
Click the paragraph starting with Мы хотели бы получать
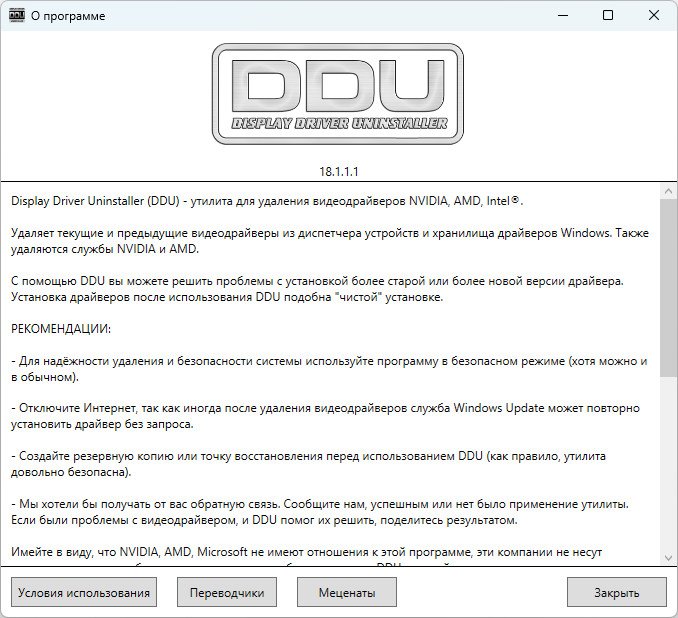[320, 512]
